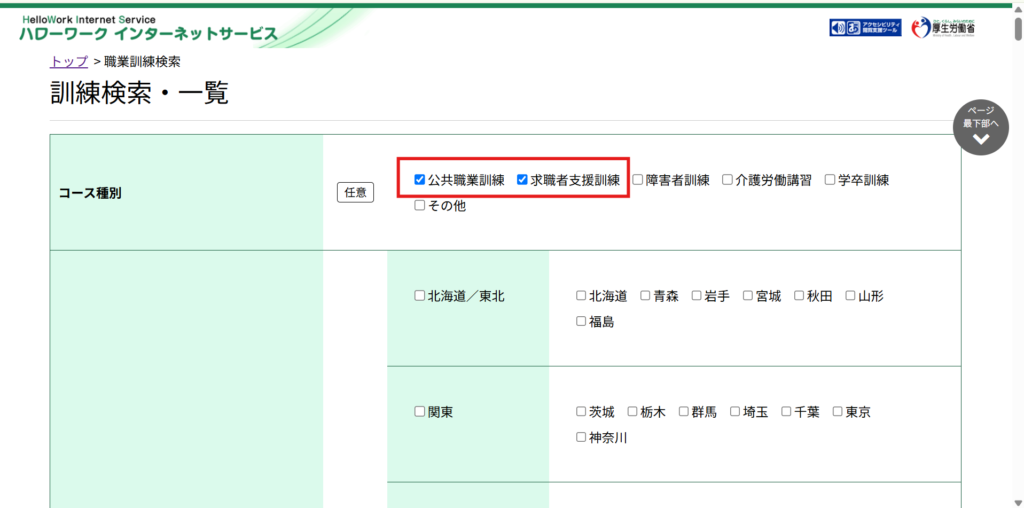Check the 関東 region checkbox
This screenshot has height=508, width=1024.
click(420, 412)
